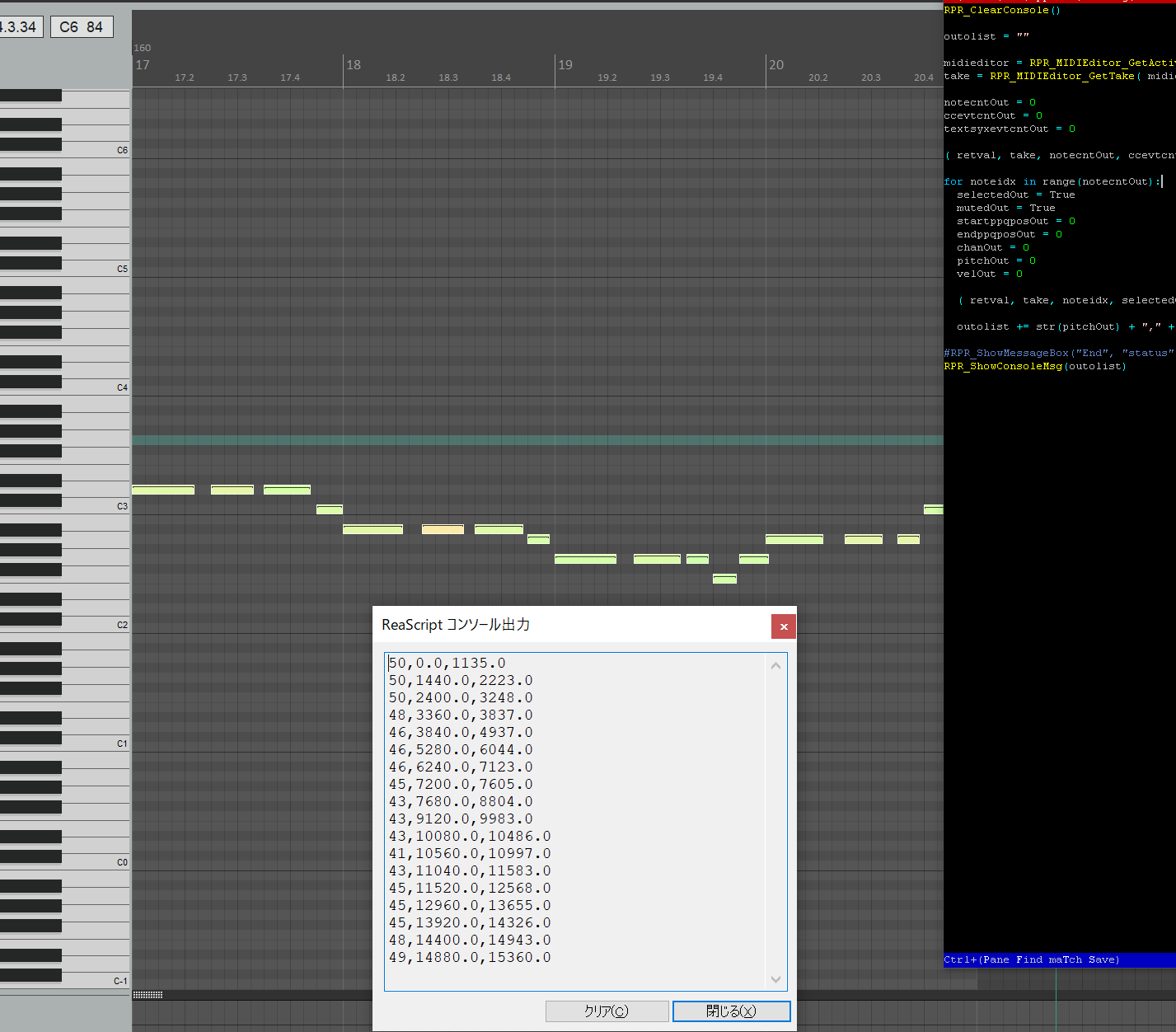Click the C1 piano key
This screenshot has width=1176, height=1032.
pyautogui.click(x=96, y=744)
